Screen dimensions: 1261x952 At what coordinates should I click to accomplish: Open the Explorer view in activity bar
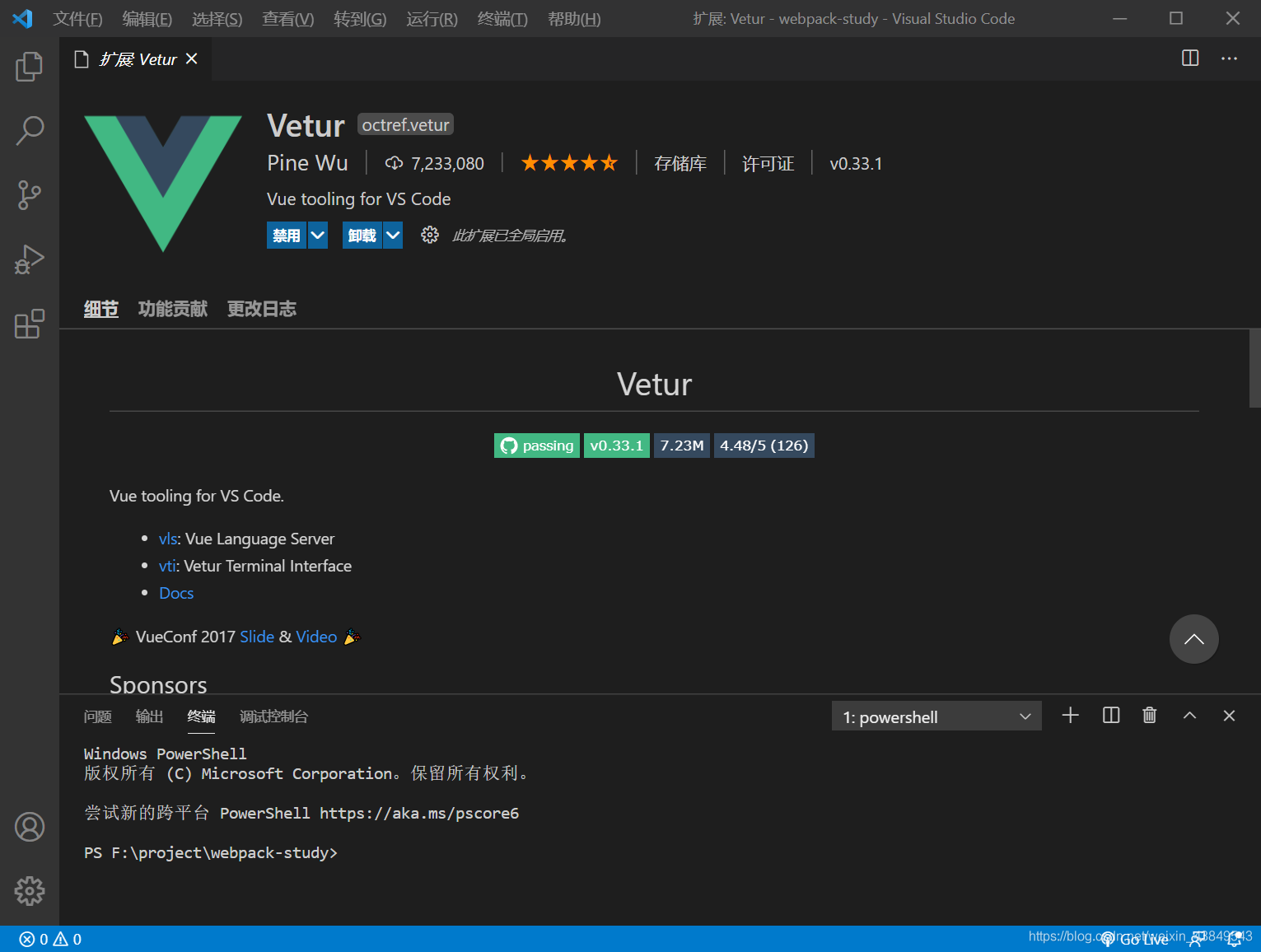30,66
